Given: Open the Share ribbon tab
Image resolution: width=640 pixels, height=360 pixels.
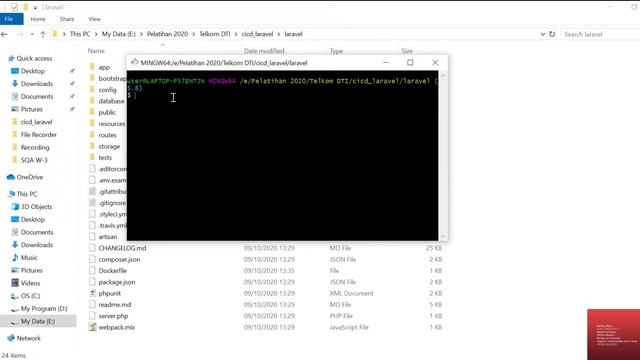Looking at the screenshot, I should 67,19.
